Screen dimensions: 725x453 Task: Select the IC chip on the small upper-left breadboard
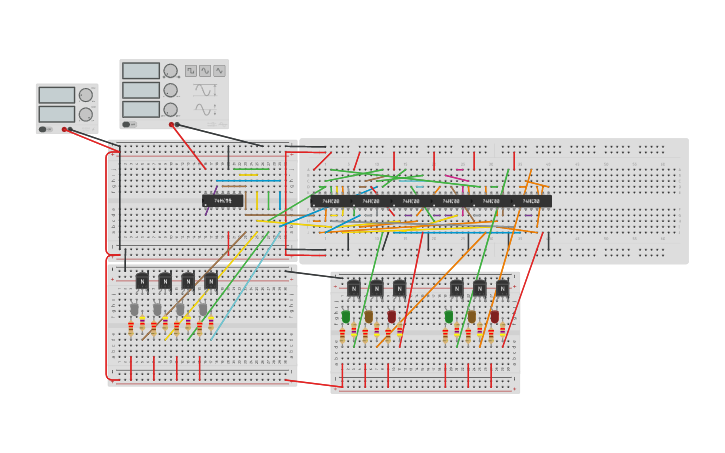pyautogui.click(x=223, y=201)
